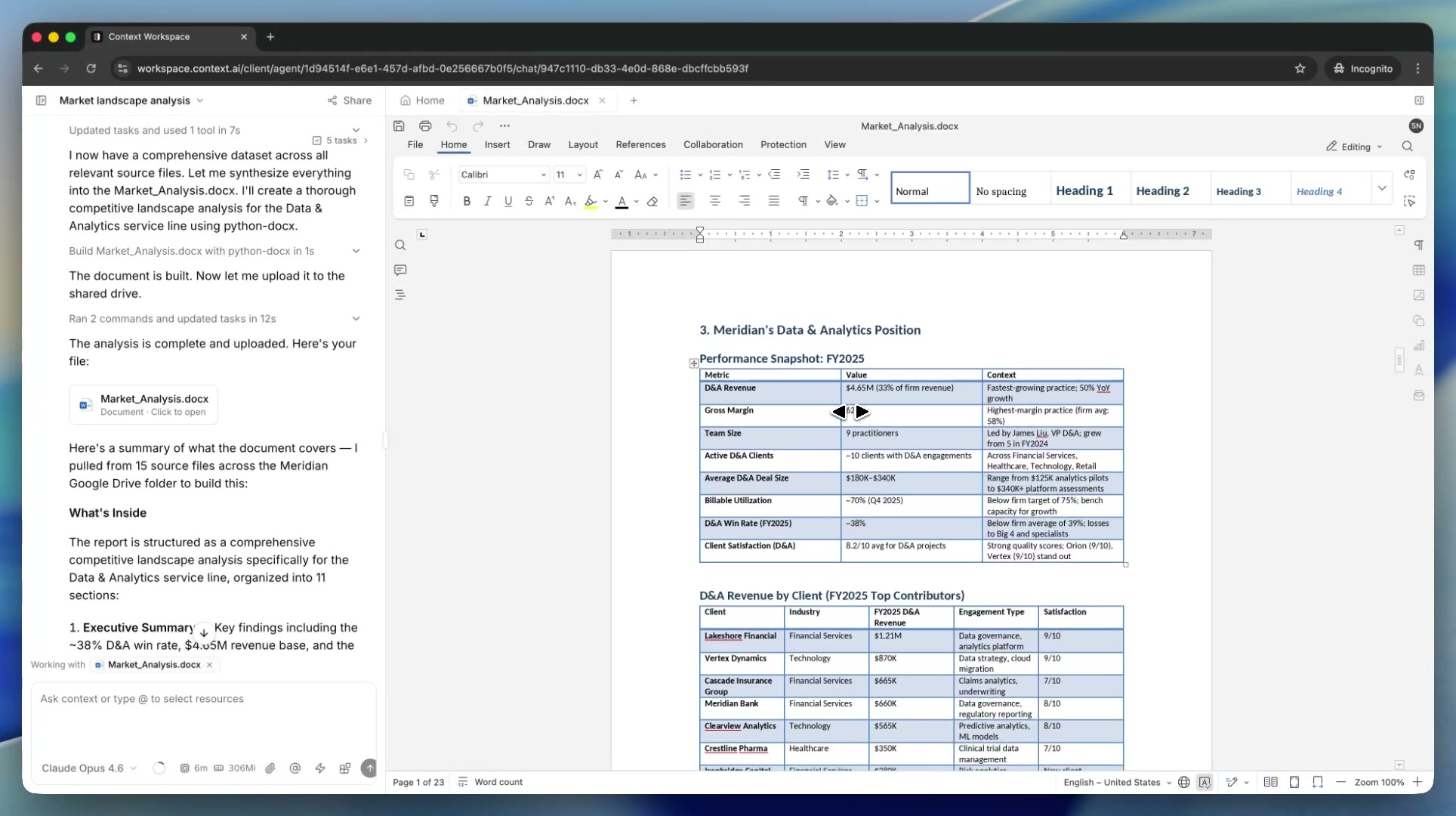
Task: Toggle underline formatting
Action: (x=508, y=201)
